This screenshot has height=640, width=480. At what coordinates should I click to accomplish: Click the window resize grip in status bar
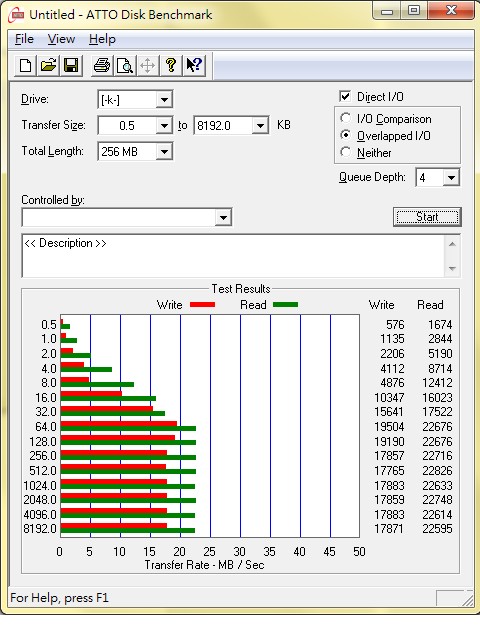[x=467, y=600]
